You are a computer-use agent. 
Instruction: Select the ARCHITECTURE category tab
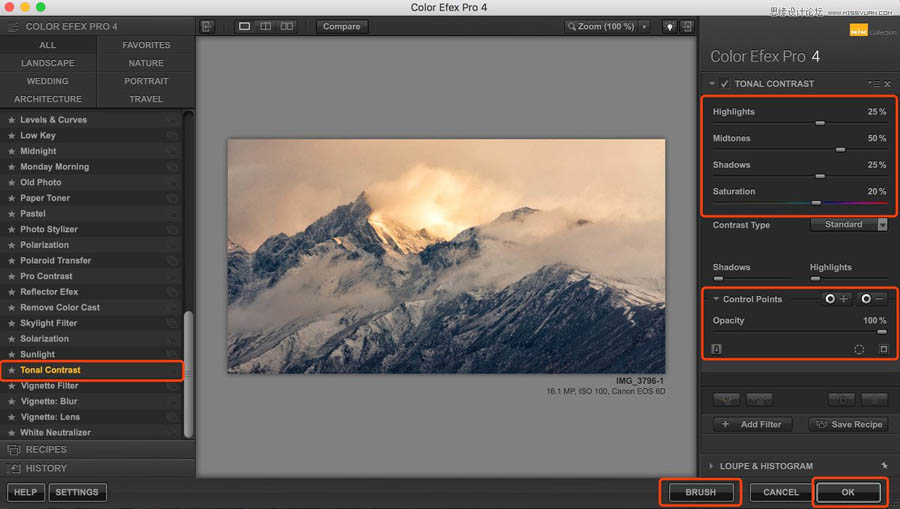pyautogui.click(x=48, y=99)
